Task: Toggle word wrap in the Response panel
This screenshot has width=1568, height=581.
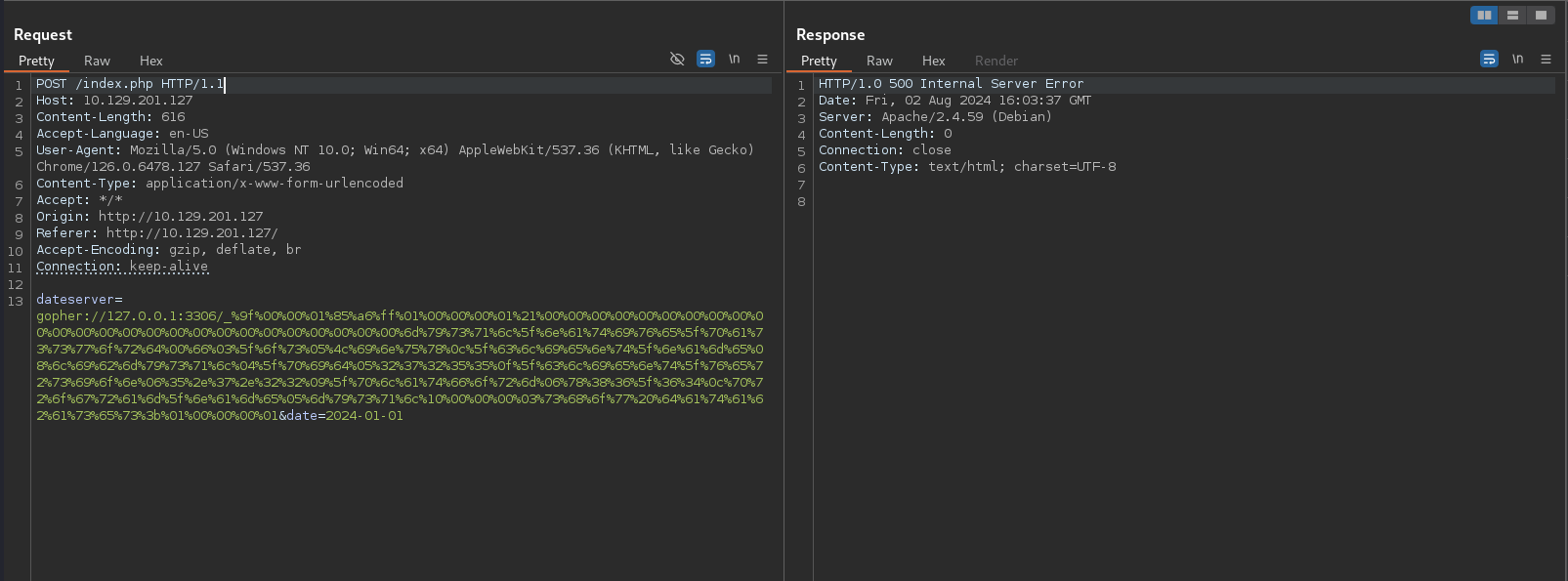Action: pos(1489,60)
